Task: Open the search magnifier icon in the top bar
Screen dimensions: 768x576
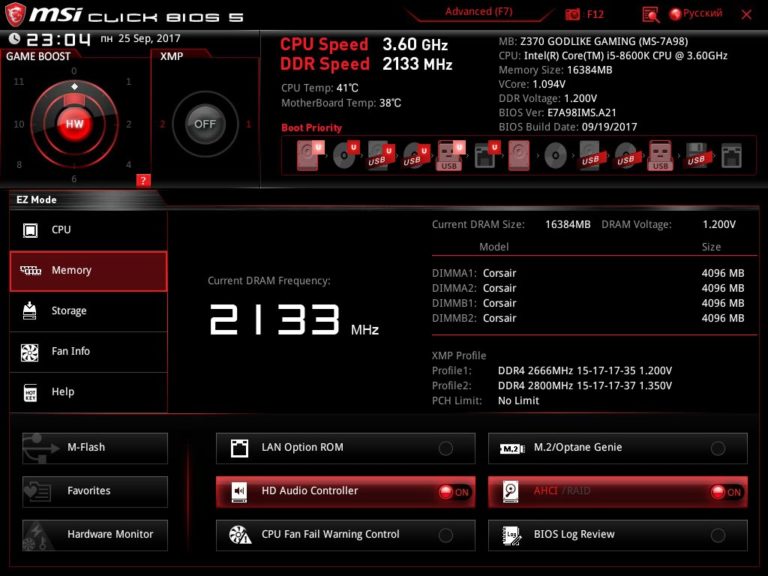Action: [x=650, y=15]
